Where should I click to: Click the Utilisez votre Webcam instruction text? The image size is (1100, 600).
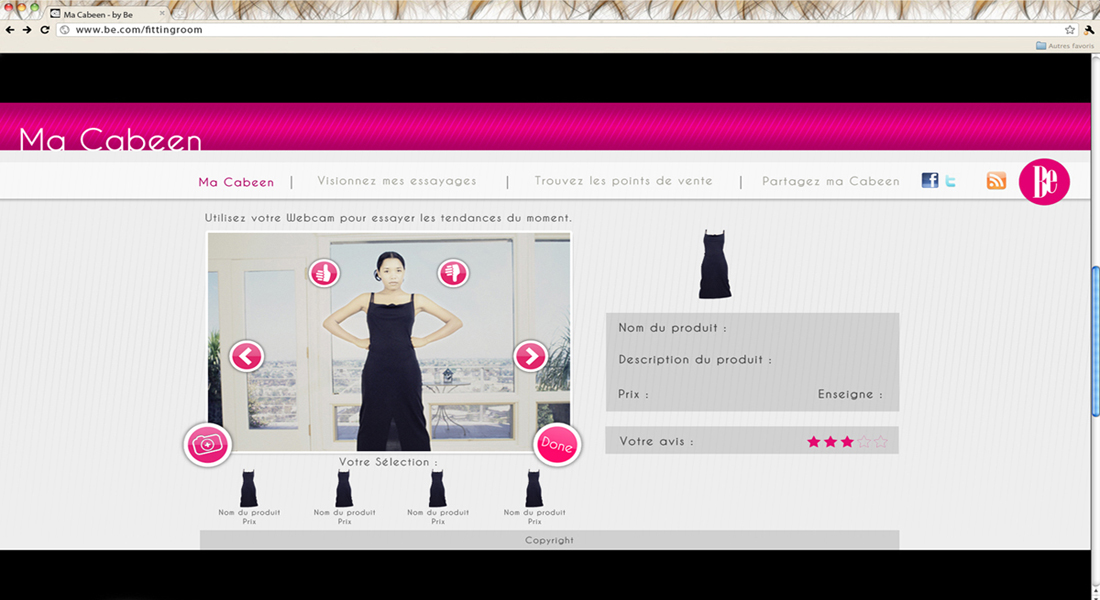point(388,218)
